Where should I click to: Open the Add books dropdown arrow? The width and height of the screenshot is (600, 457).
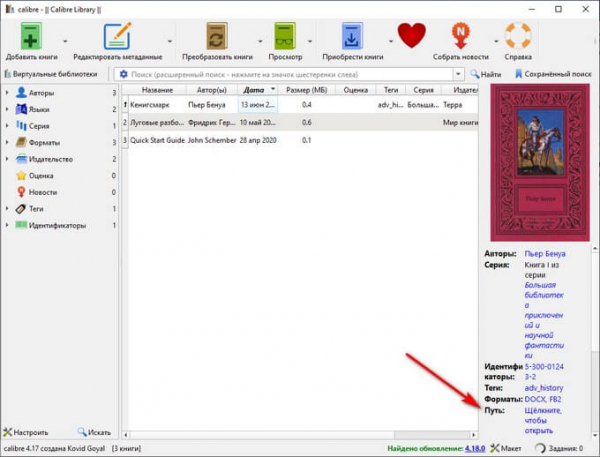point(65,41)
